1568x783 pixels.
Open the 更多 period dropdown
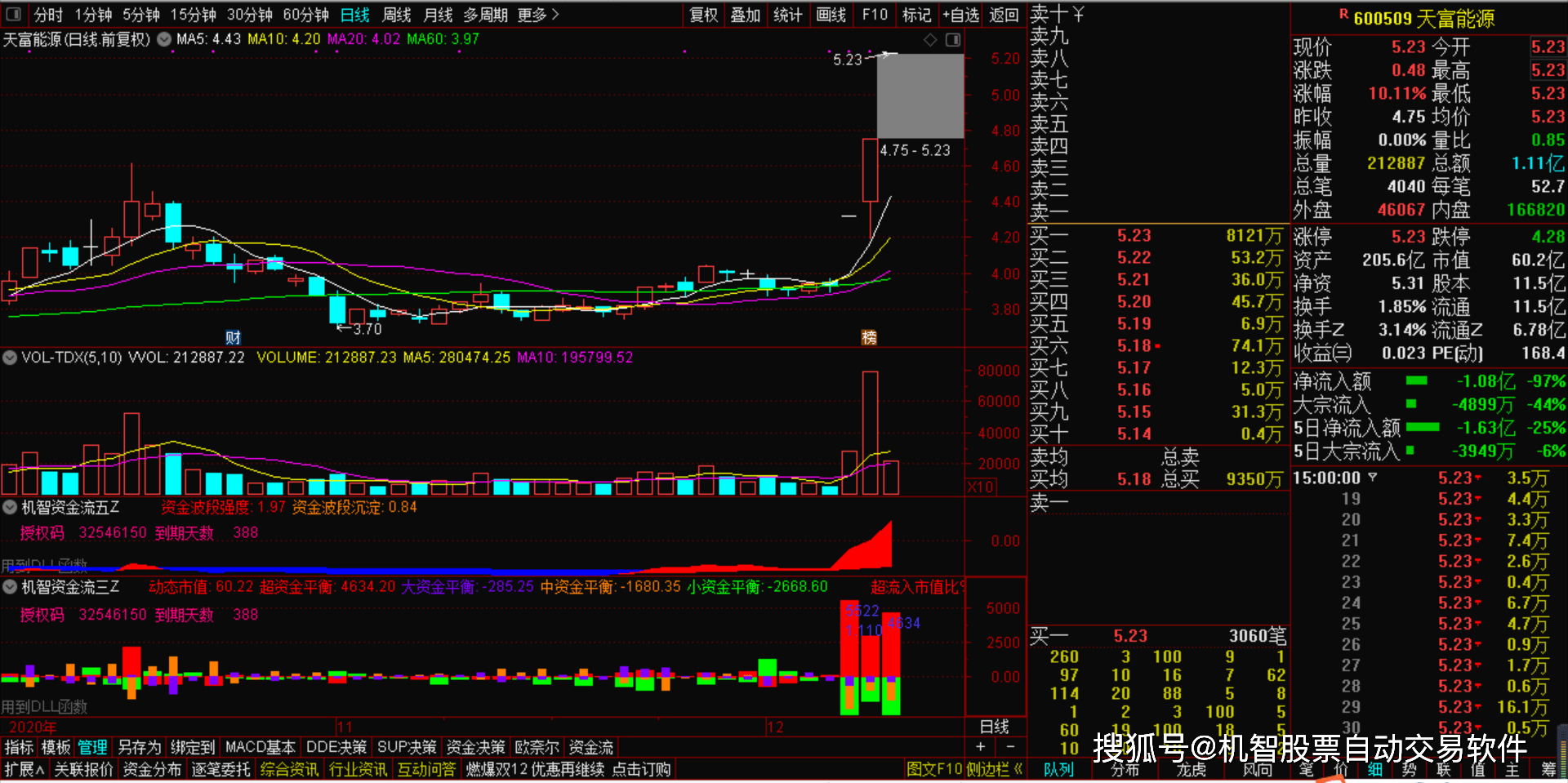click(538, 15)
